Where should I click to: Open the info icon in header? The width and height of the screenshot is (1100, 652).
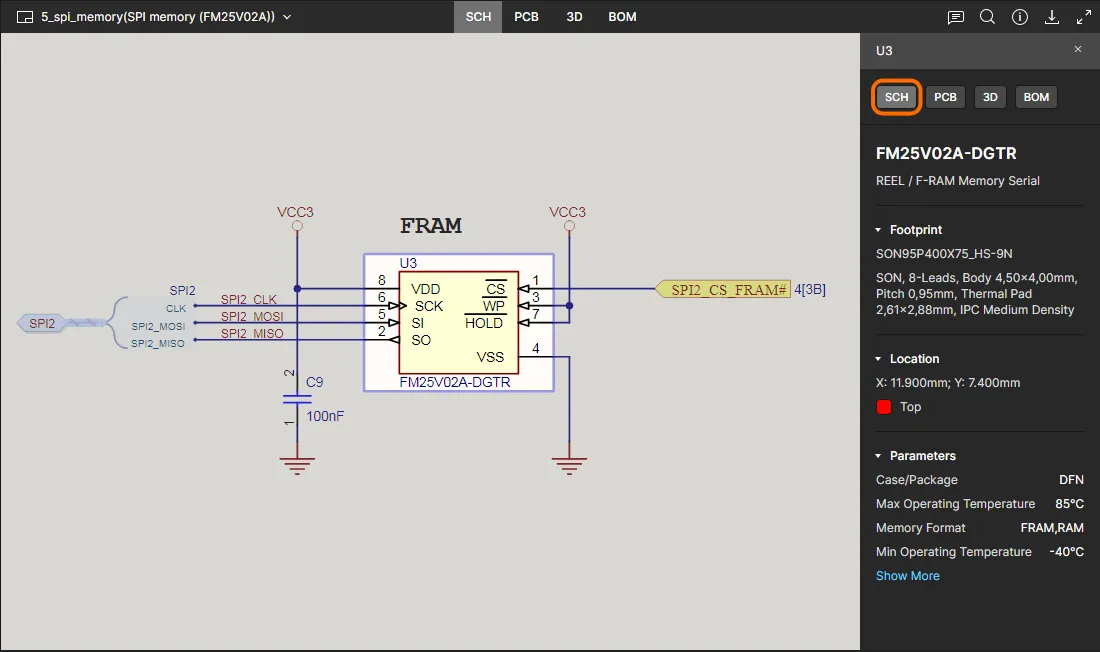coord(1019,17)
